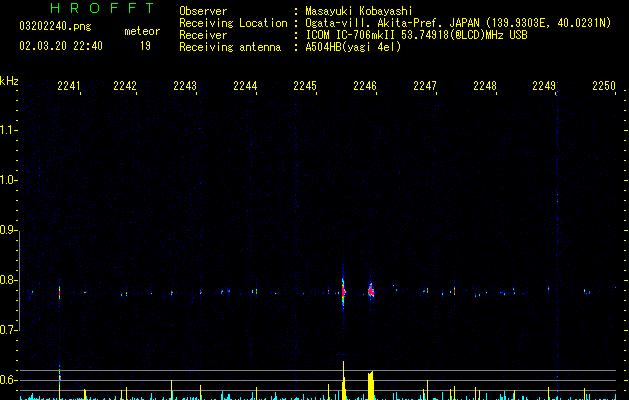Click the Receiving Location label
The width and height of the screenshot is (629, 400).
[x=233, y=23]
